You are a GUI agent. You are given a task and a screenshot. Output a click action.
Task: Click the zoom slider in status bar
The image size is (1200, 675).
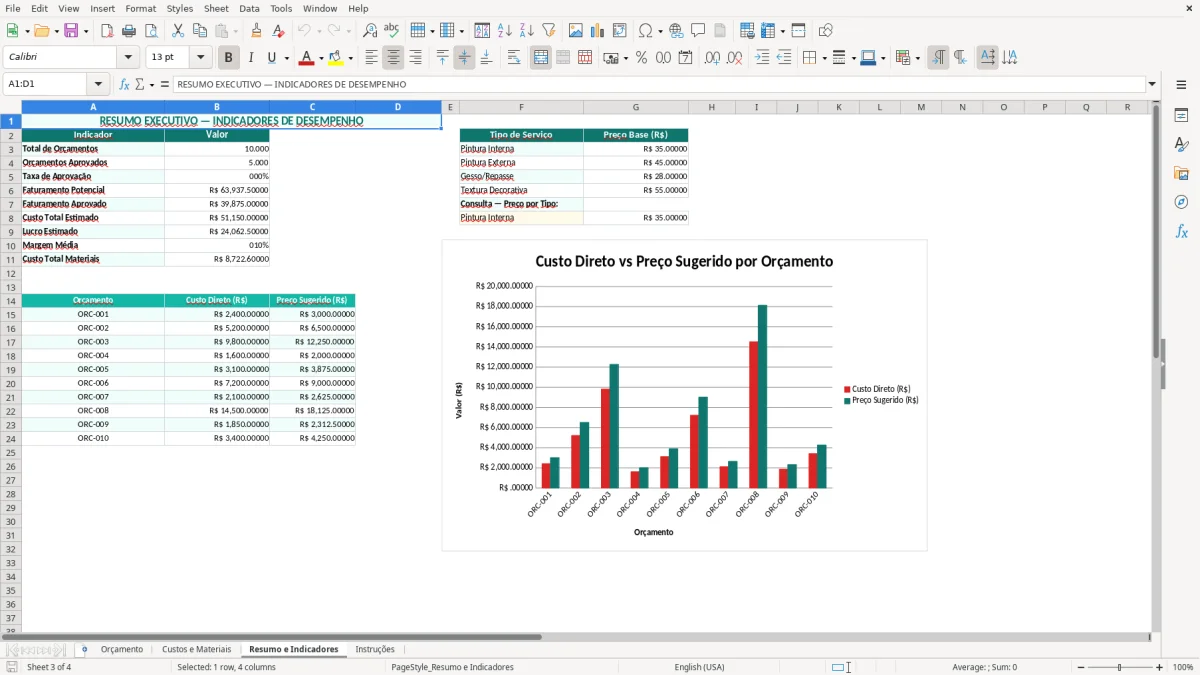tap(1119, 667)
